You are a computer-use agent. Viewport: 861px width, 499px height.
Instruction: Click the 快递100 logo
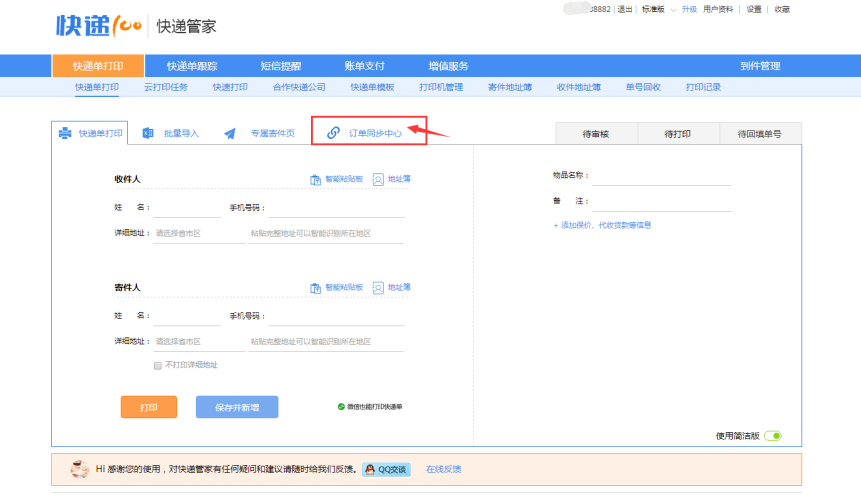click(x=99, y=25)
